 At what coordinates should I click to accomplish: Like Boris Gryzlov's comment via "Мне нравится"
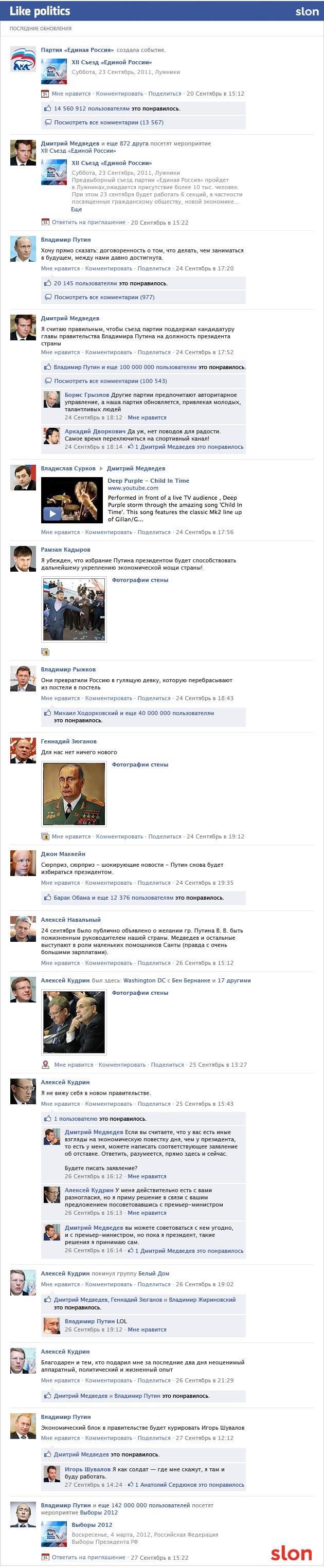[x=147, y=417]
